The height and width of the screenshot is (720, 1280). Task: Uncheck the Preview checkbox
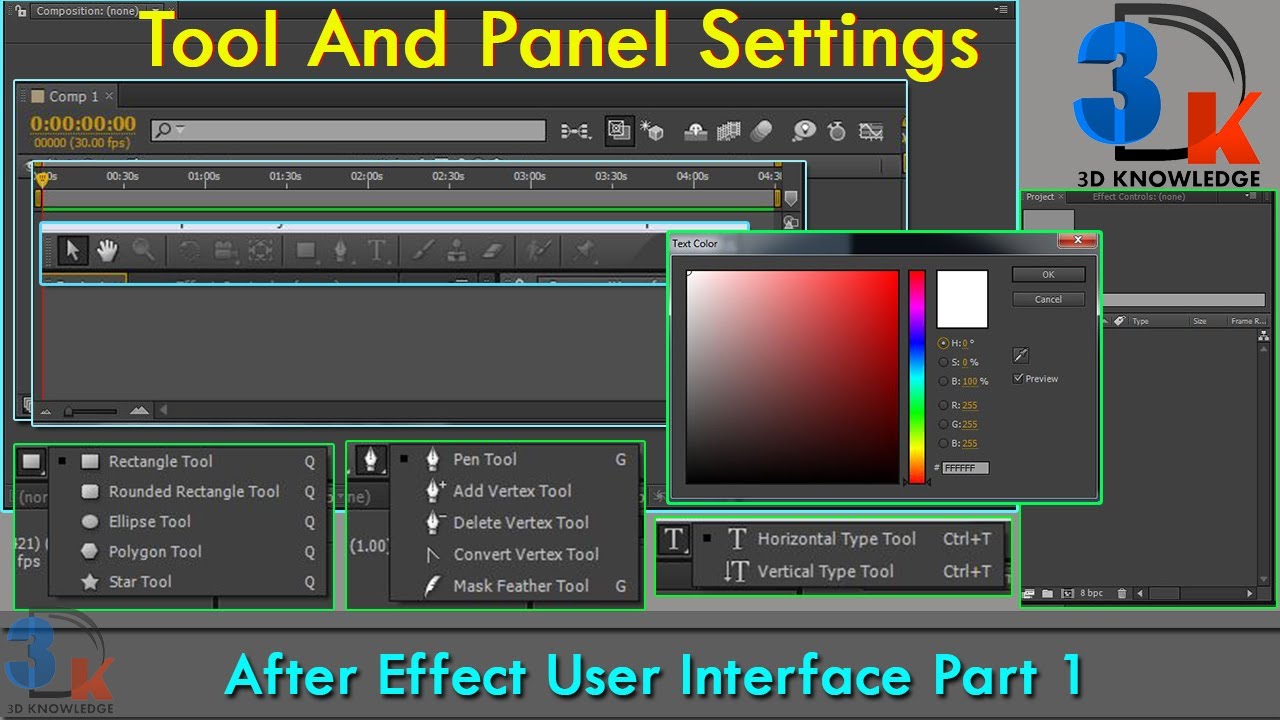(x=1018, y=378)
